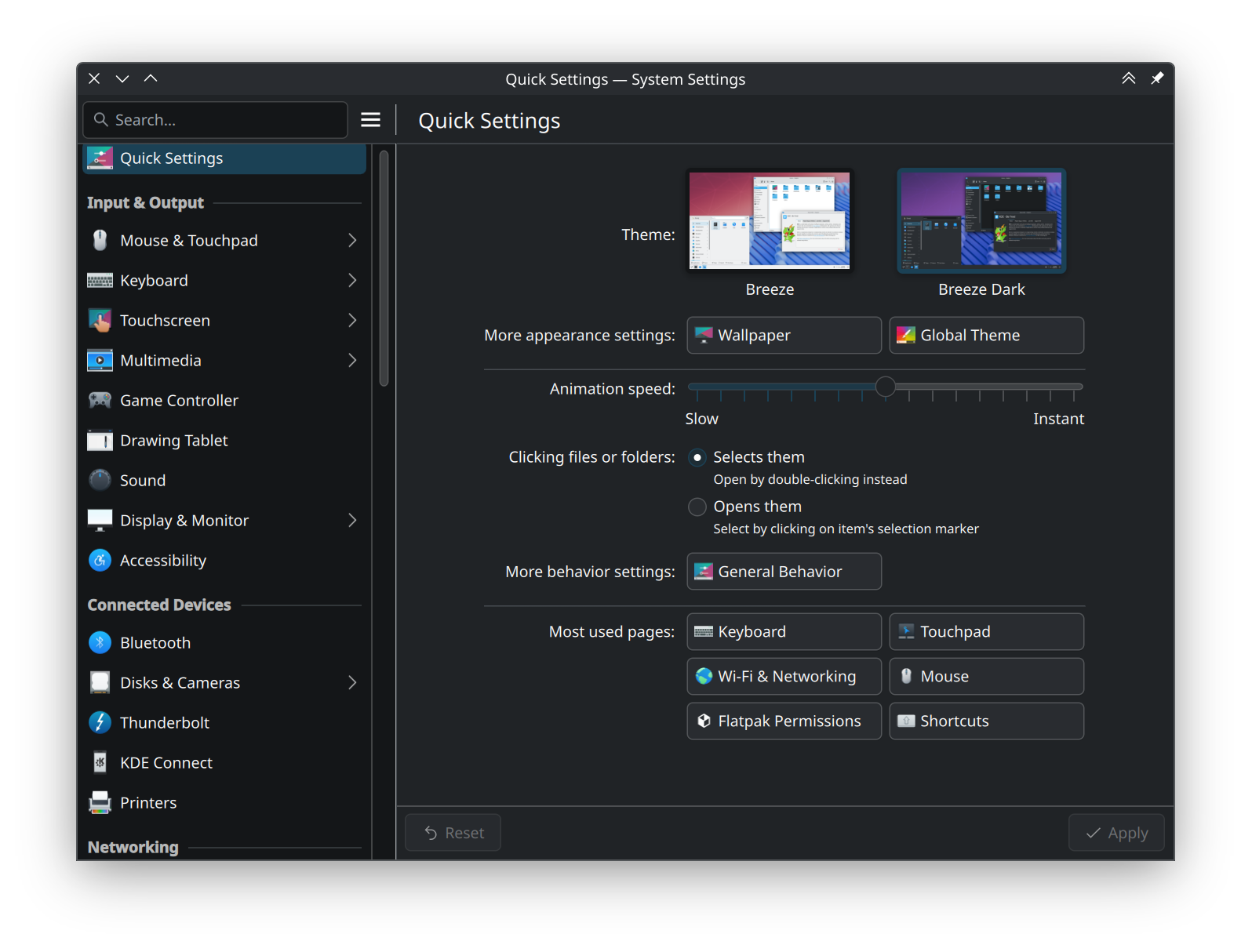Open the Quick Settings sidebar entry
Viewport: 1252px width, 952px height.
coord(224,158)
